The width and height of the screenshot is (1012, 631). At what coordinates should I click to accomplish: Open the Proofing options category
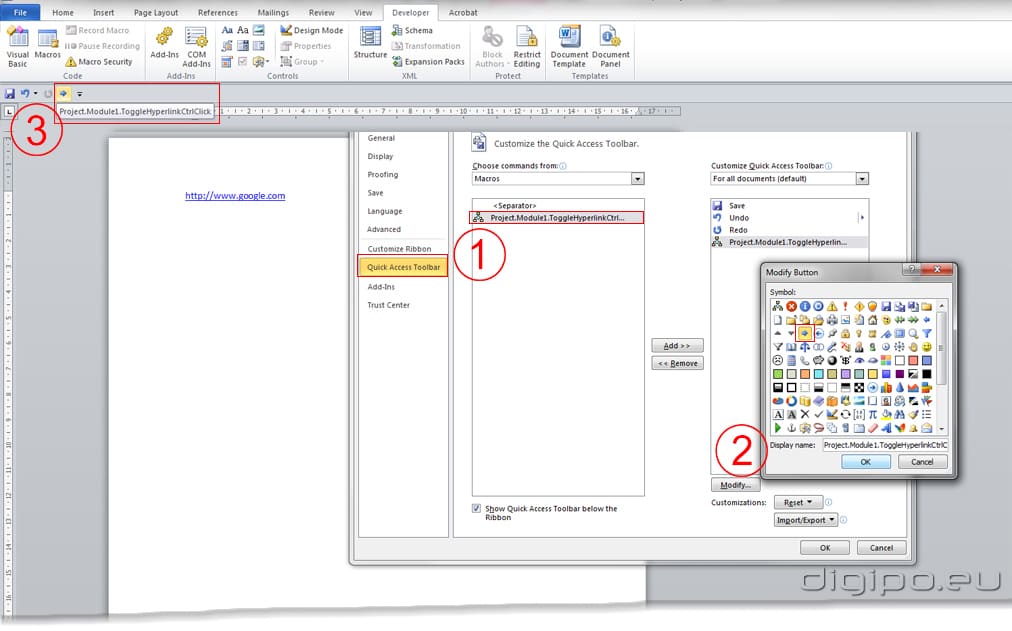383,174
